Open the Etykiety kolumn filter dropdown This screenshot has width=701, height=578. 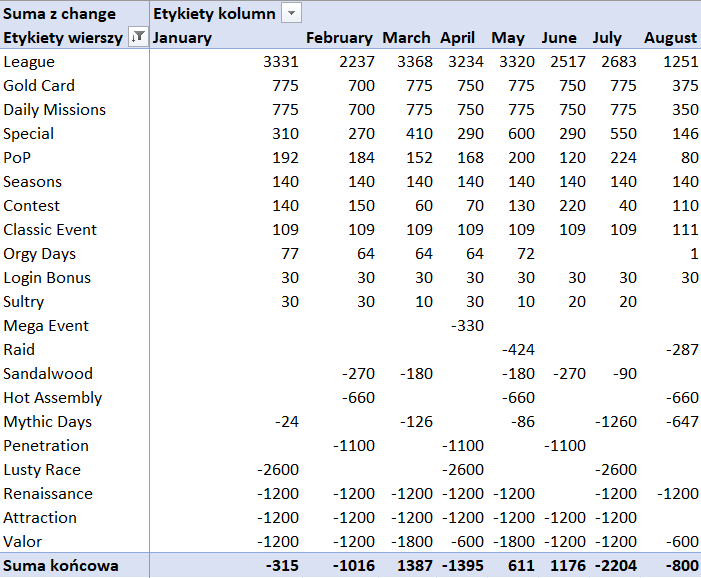291,13
